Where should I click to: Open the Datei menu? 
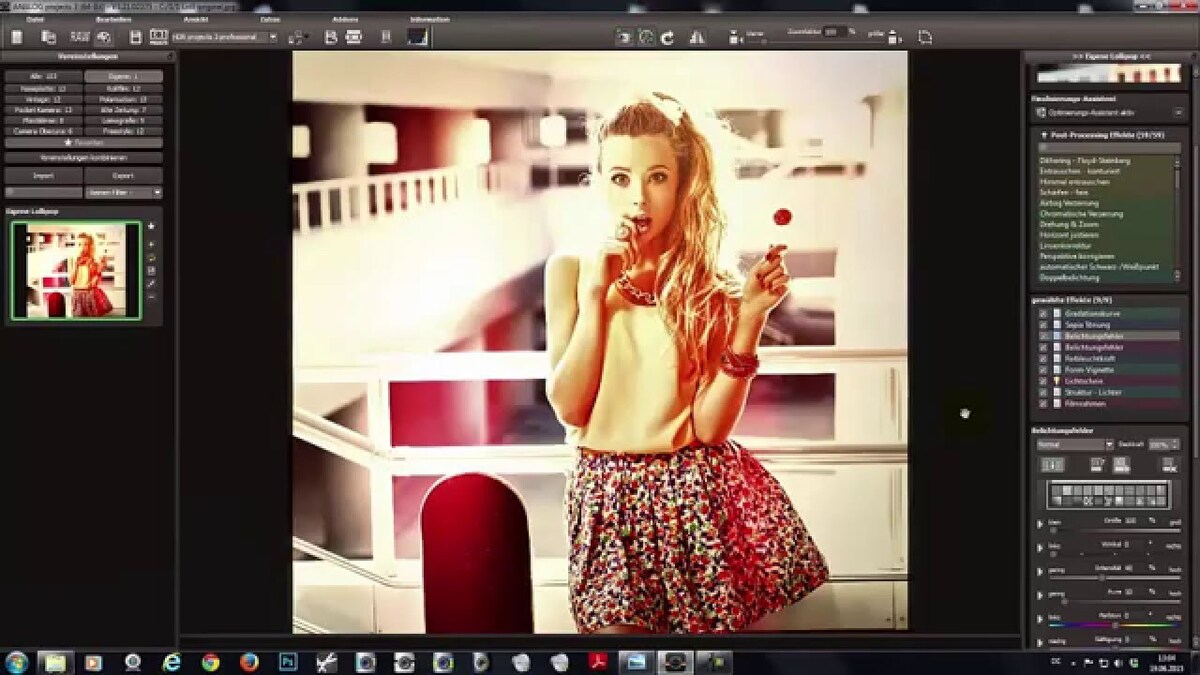pyautogui.click(x=35, y=19)
